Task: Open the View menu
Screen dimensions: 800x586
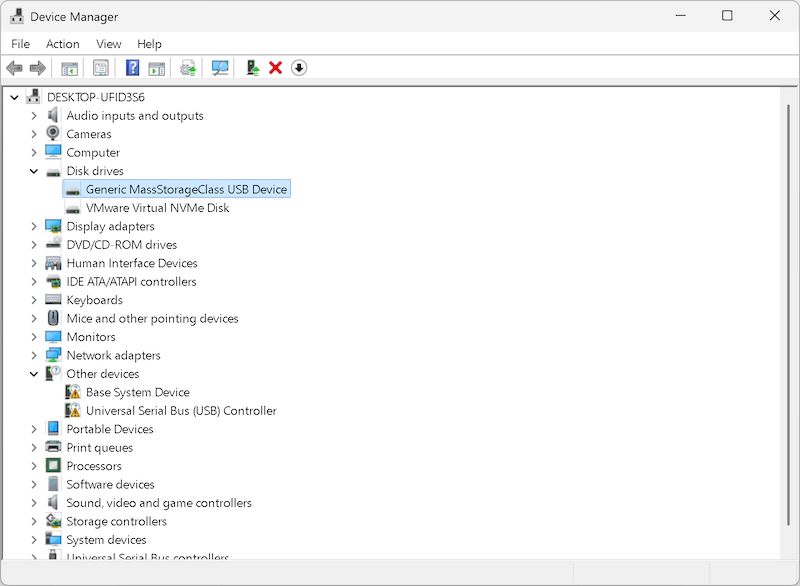Action: point(108,43)
